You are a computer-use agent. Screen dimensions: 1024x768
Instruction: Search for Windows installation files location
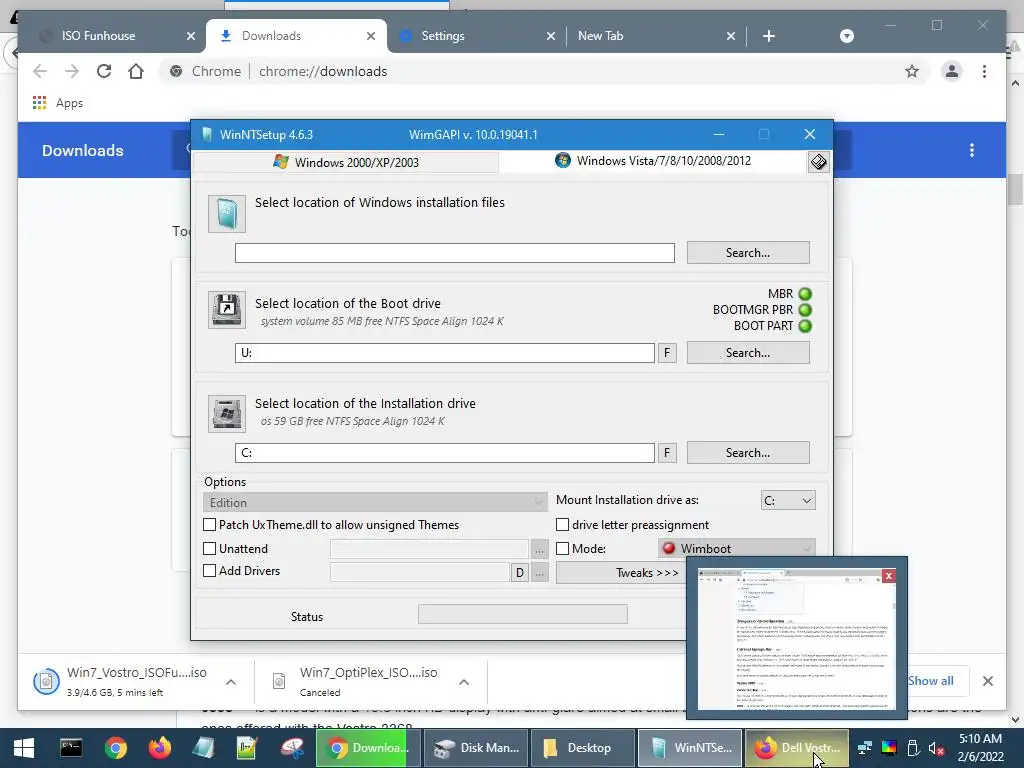pos(748,253)
